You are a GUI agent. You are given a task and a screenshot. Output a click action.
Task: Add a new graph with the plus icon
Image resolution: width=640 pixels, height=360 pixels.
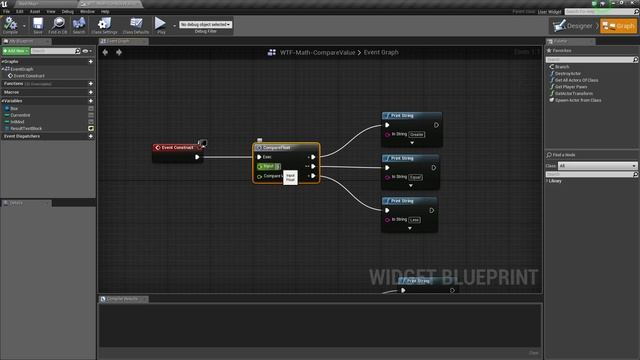pos(91,62)
